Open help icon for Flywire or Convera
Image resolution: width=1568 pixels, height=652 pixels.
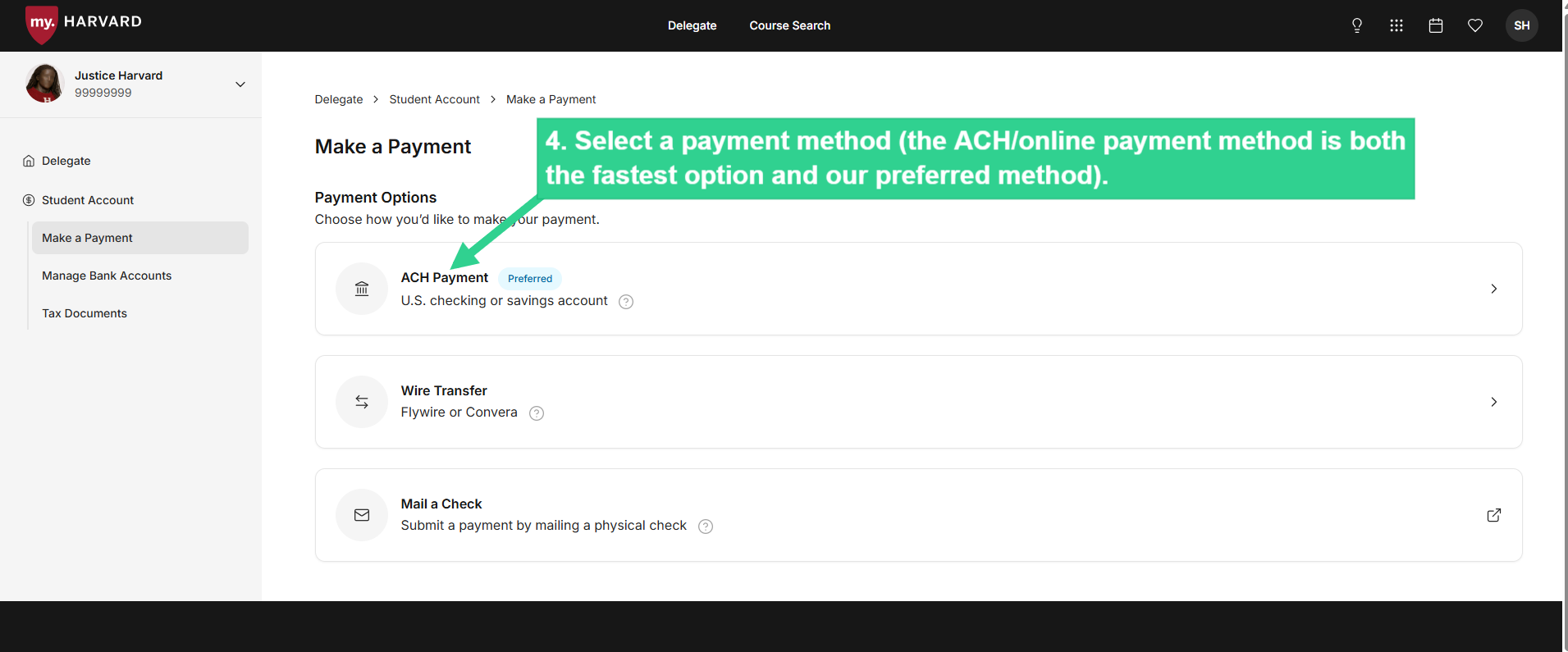click(x=537, y=413)
